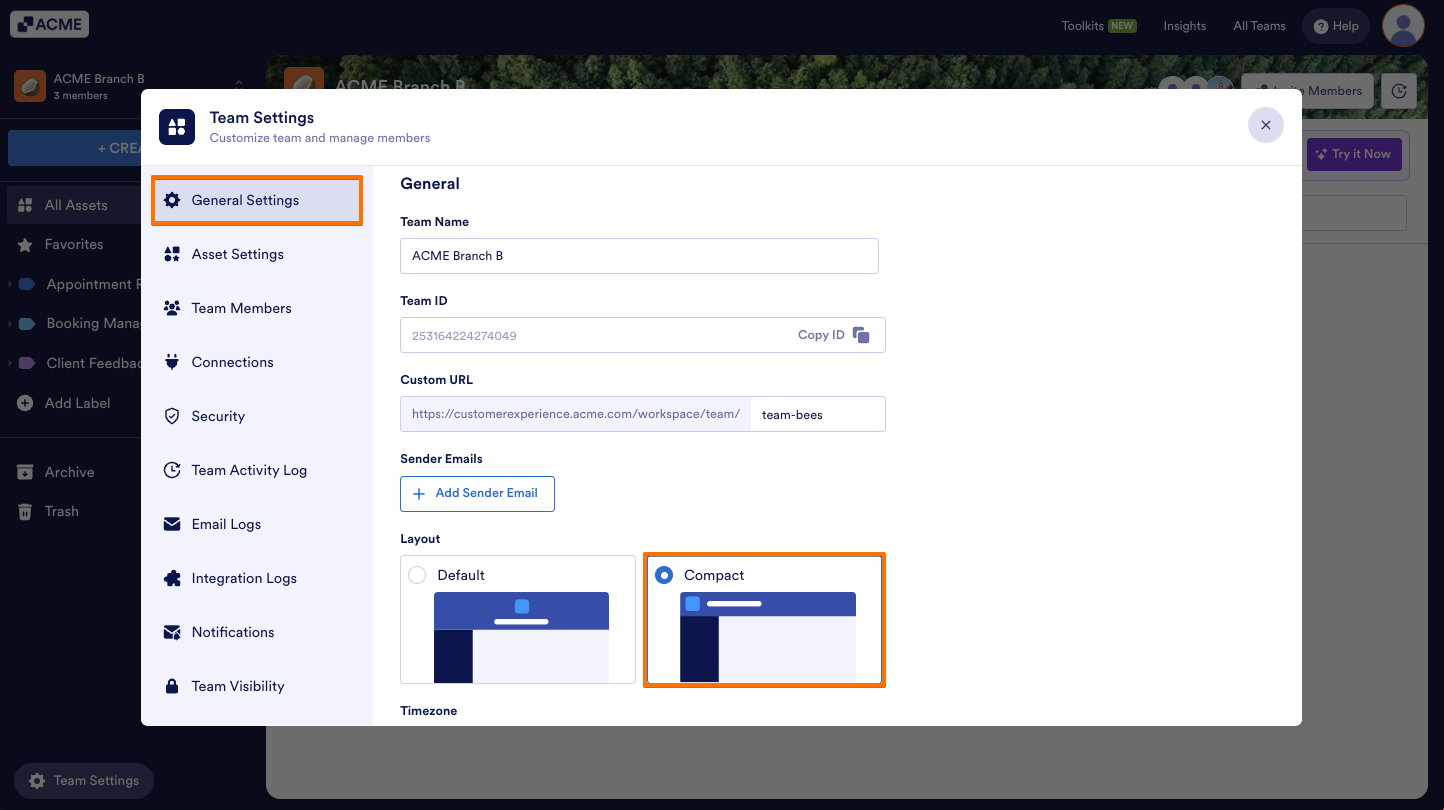The height and width of the screenshot is (810, 1444).
Task: Click the Default layout preview thumbnail
Action: tap(521, 637)
